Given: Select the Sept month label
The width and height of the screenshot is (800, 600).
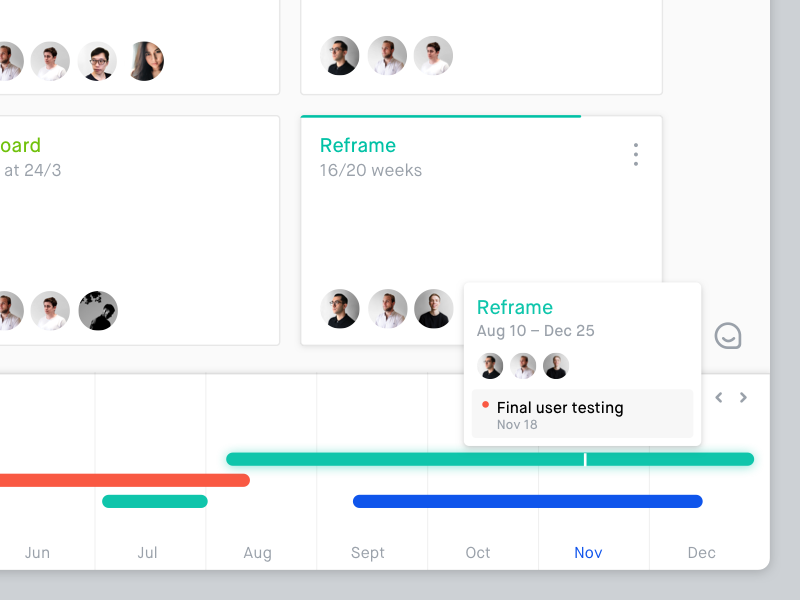Looking at the screenshot, I should tap(367, 553).
